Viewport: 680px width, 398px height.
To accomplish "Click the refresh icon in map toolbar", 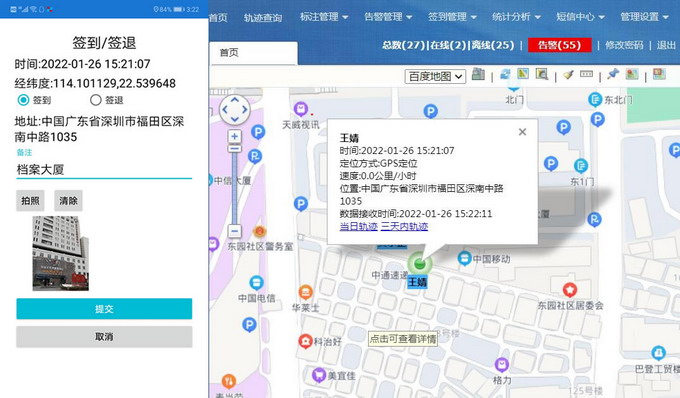I will tap(505, 75).
